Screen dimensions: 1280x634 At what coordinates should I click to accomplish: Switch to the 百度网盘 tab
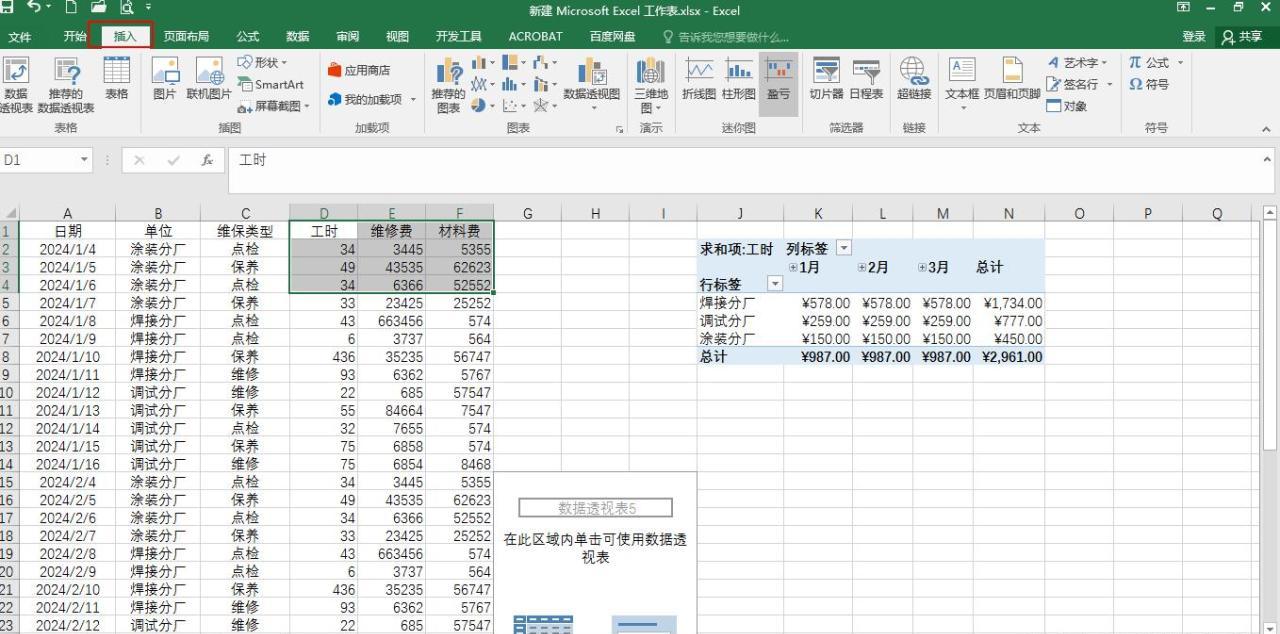click(x=613, y=37)
